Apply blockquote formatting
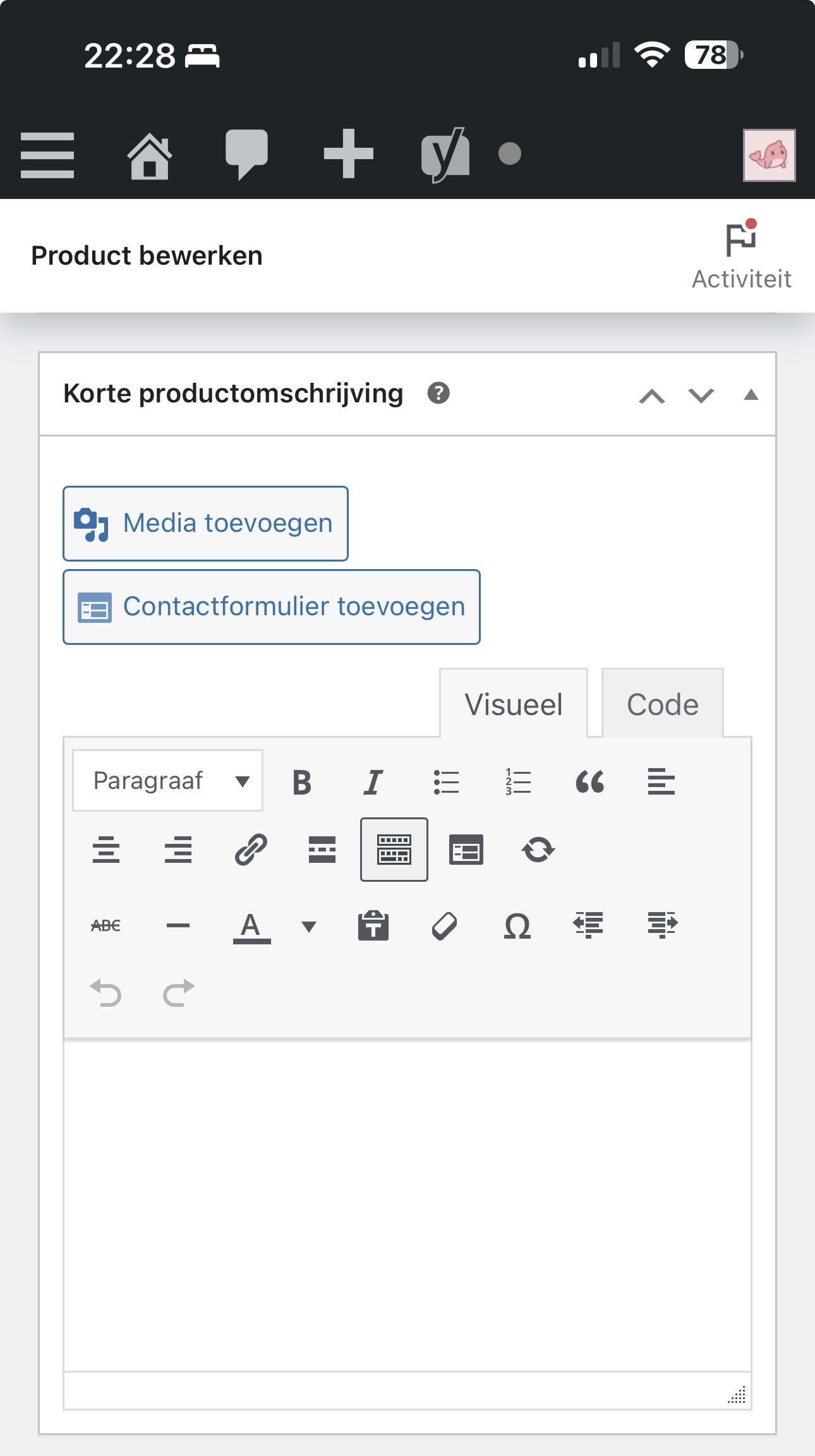The height and width of the screenshot is (1456, 815). [589, 782]
